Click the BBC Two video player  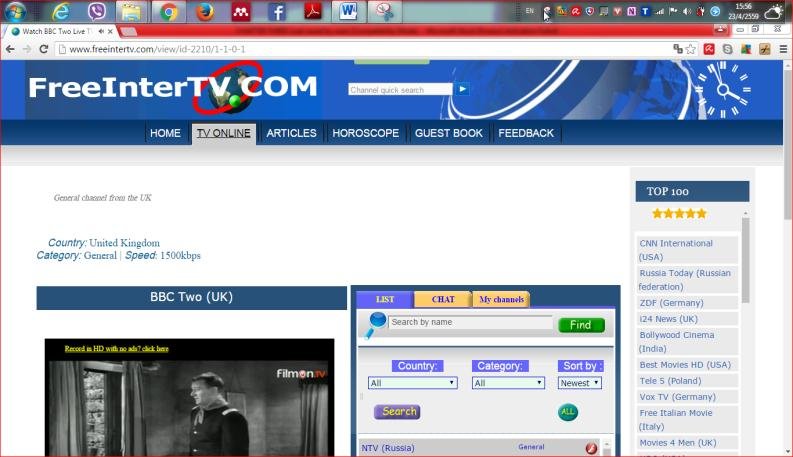[x=190, y=397]
